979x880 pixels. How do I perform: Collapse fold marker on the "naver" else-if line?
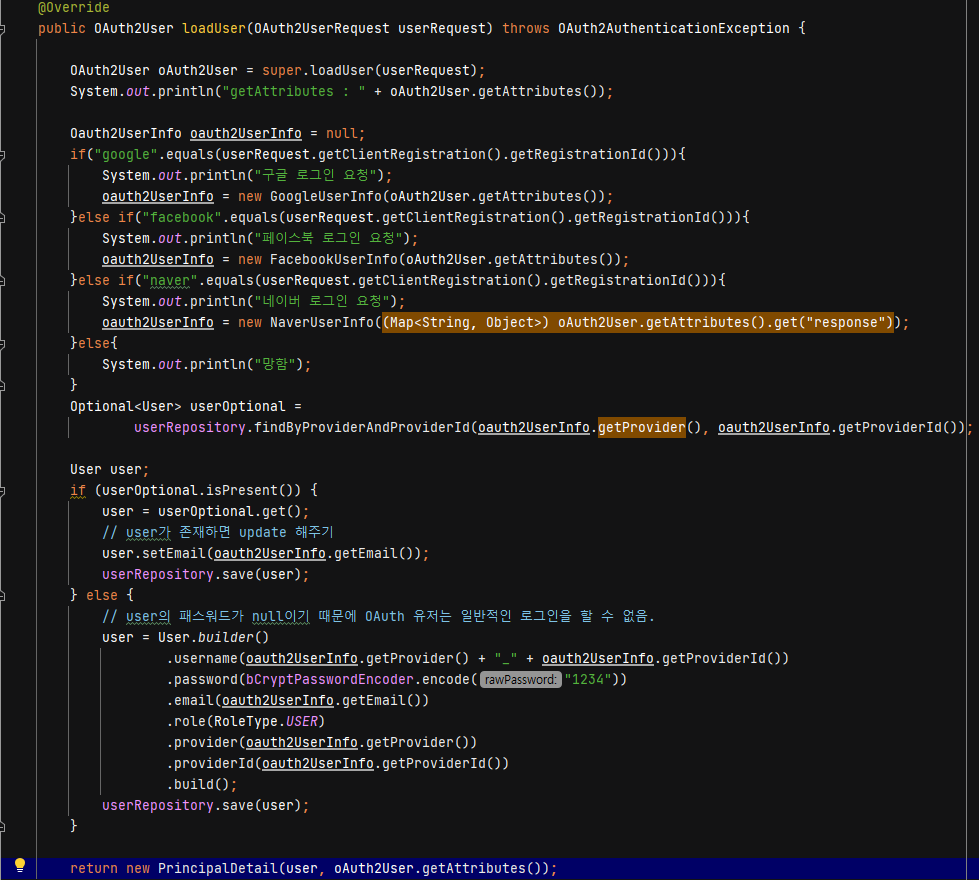(2, 280)
